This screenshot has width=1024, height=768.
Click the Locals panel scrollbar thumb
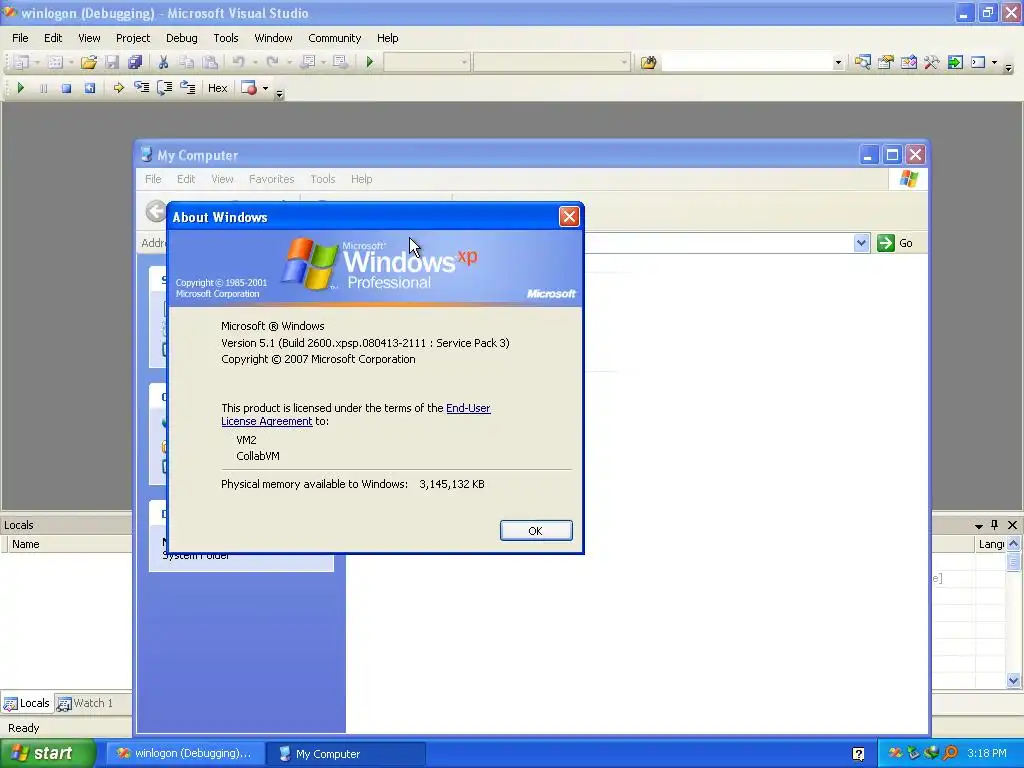1014,562
